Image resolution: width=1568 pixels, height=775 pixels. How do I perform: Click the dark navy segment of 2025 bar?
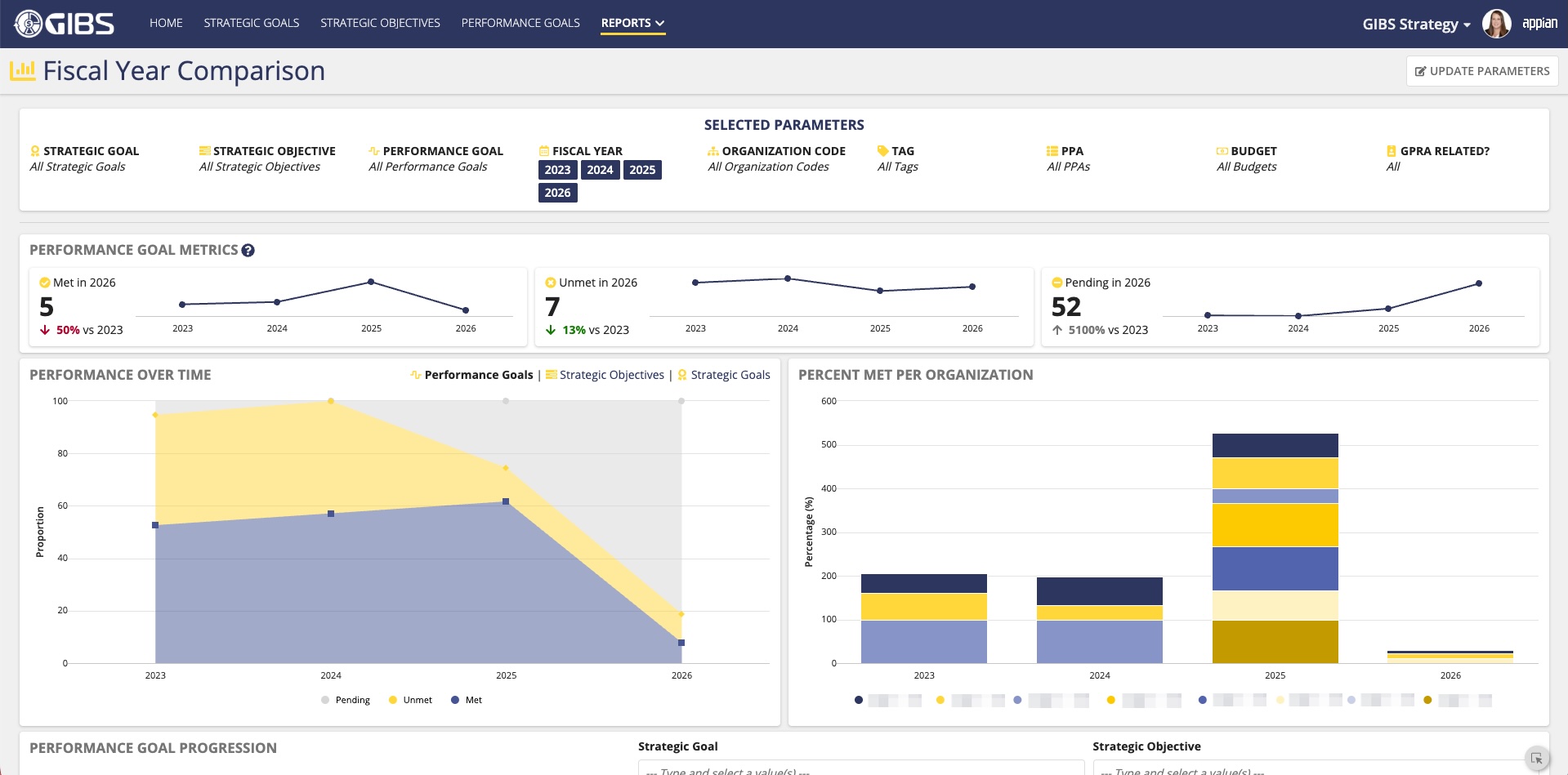(x=1275, y=445)
